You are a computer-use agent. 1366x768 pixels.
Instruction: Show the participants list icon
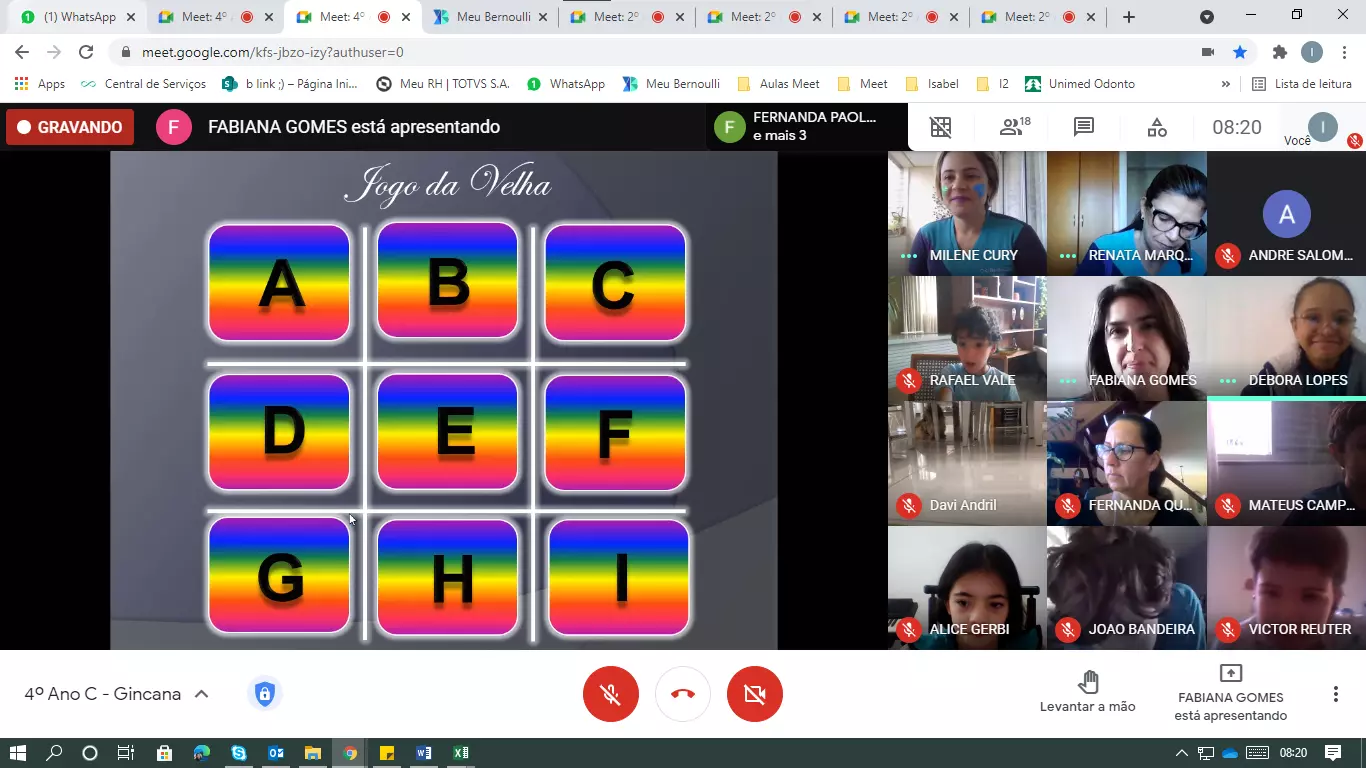pos(1014,127)
